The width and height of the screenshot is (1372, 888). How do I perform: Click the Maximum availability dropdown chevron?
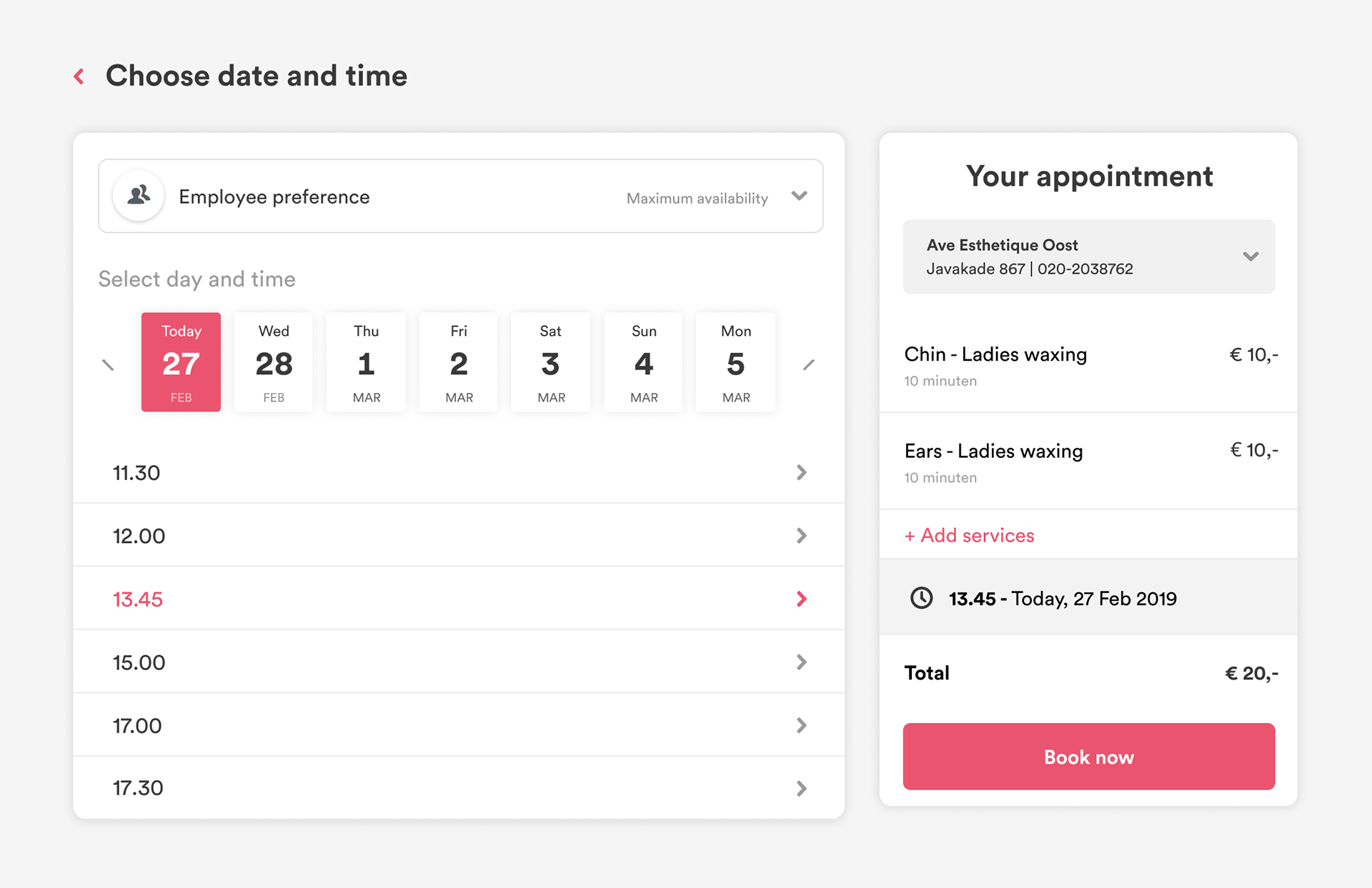[800, 196]
